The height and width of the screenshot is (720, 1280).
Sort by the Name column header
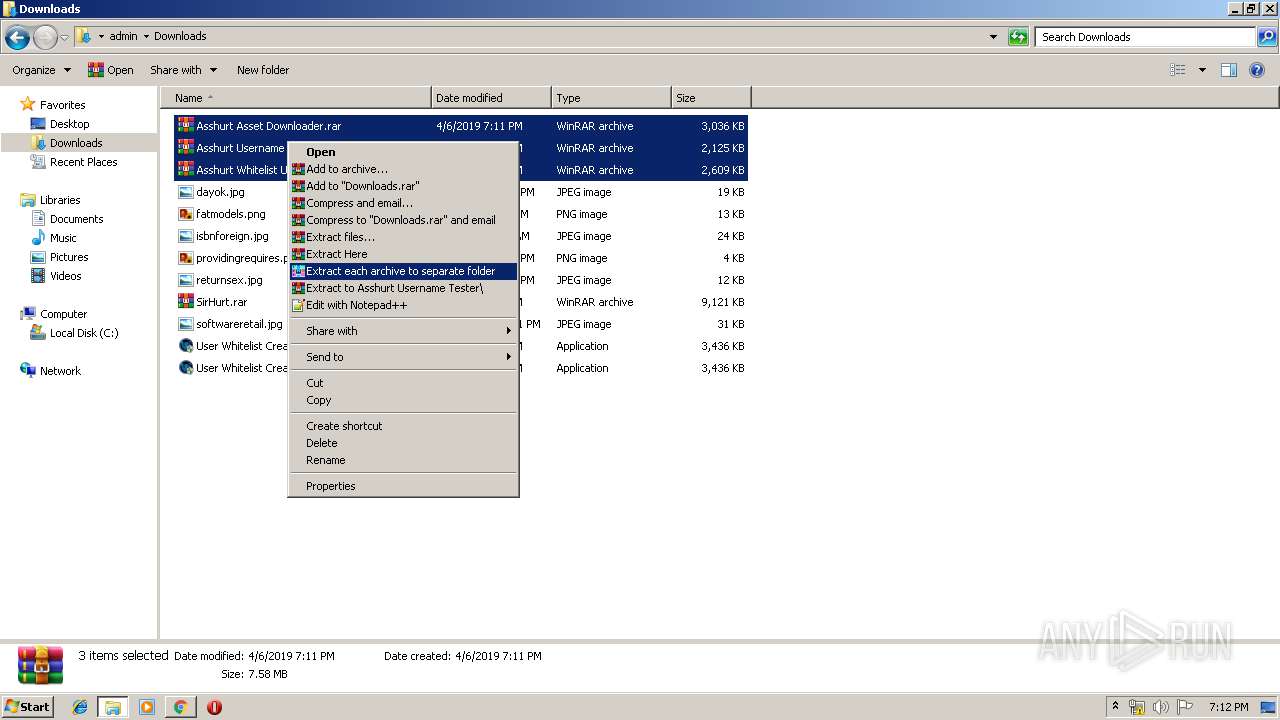296,98
